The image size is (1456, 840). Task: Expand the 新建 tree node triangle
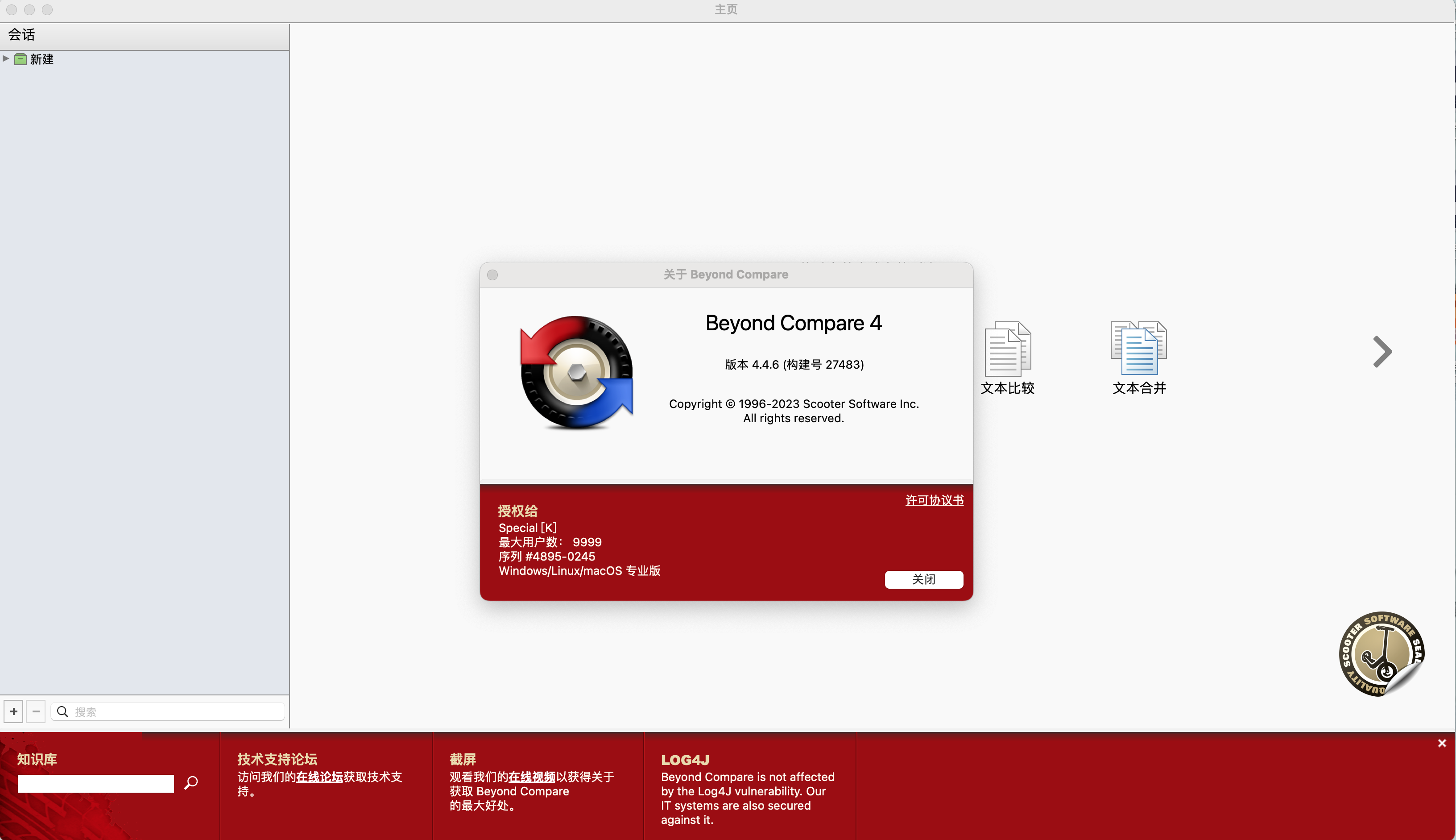click(x=6, y=59)
